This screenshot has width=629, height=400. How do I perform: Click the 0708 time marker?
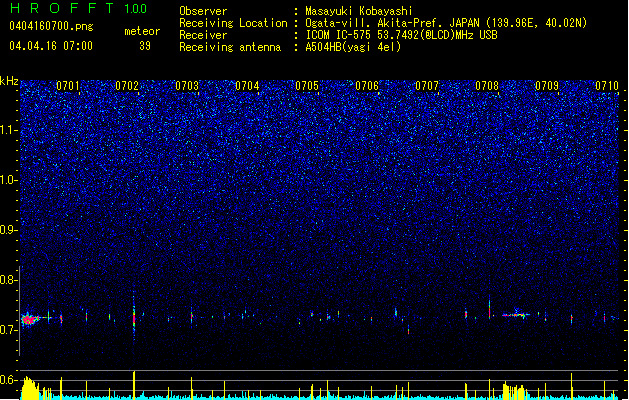click(487, 86)
